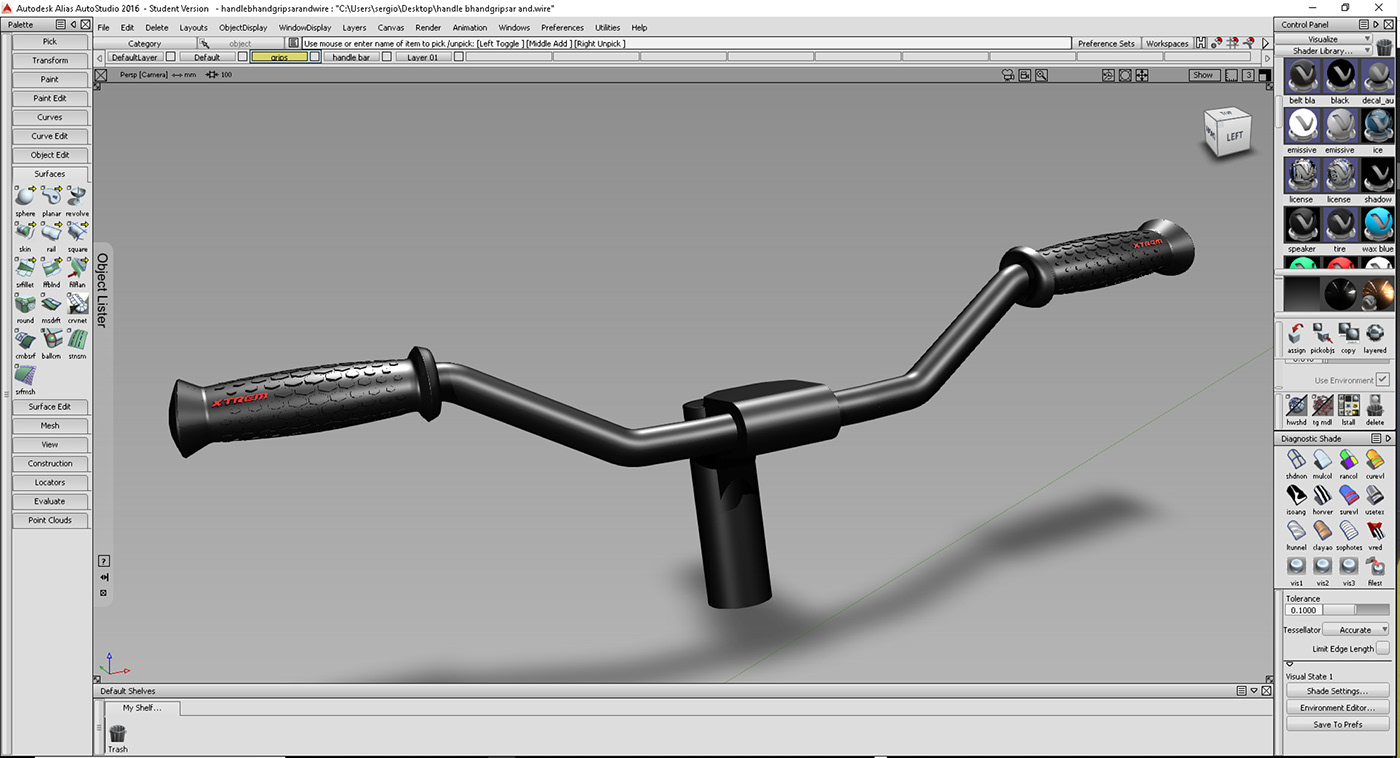Open the Render menu
Viewport: 1400px width, 758px height.
coord(428,28)
